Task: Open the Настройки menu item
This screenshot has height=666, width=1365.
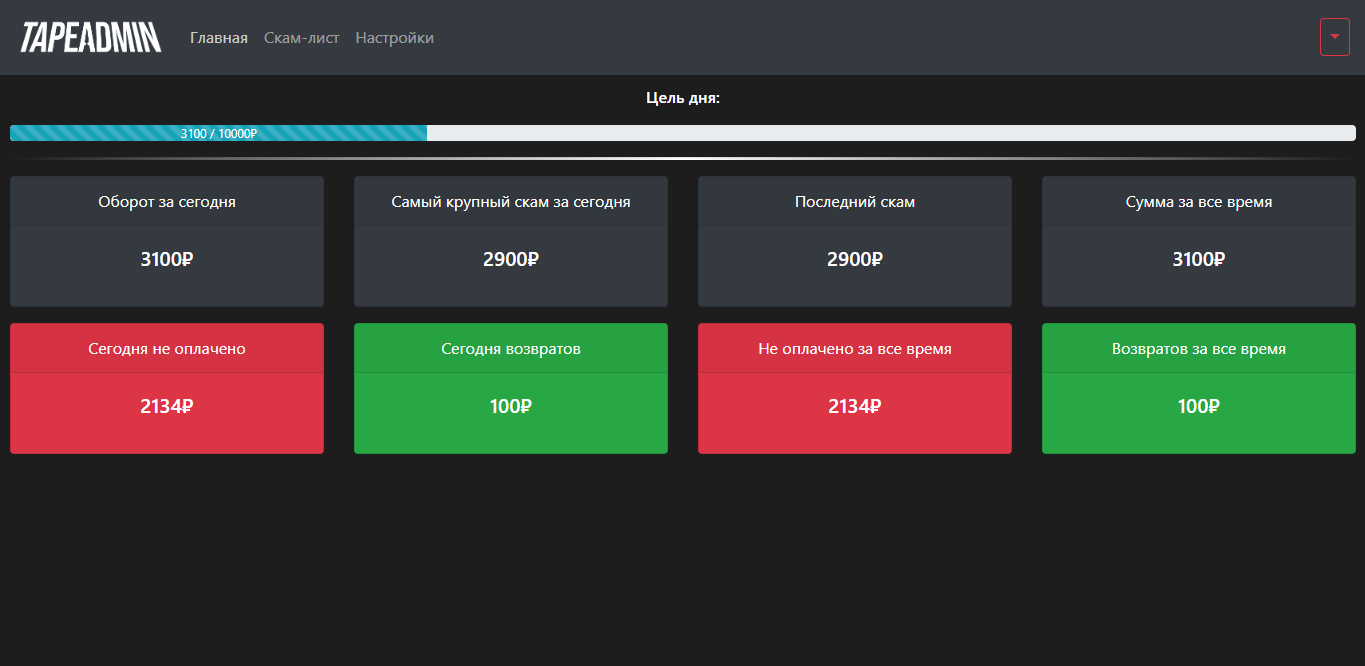Action: point(394,38)
